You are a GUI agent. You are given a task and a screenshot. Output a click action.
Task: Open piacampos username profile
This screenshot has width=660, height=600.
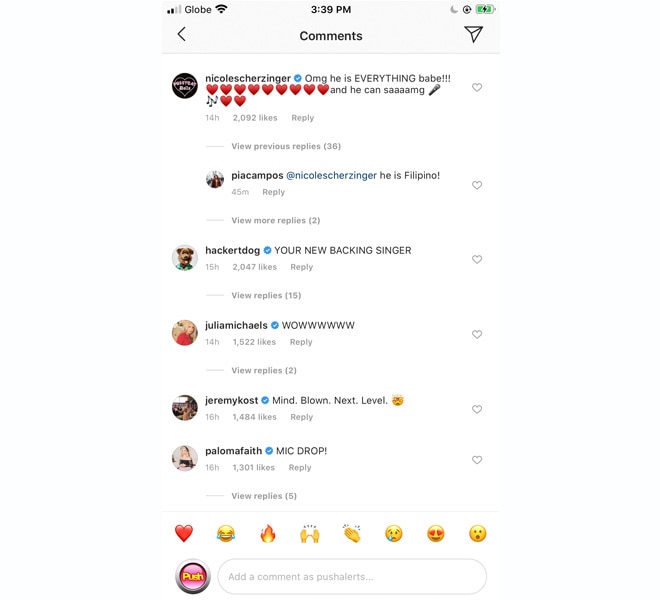257,175
